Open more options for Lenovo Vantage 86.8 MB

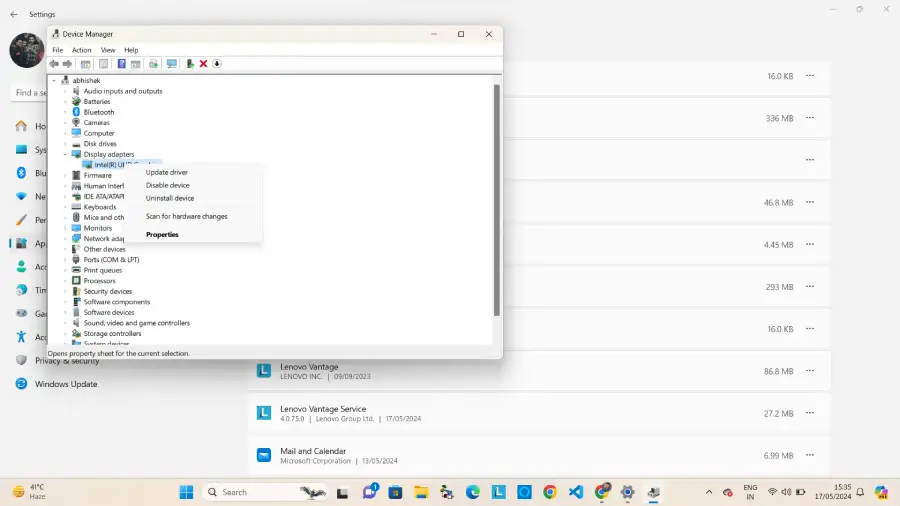pos(810,371)
